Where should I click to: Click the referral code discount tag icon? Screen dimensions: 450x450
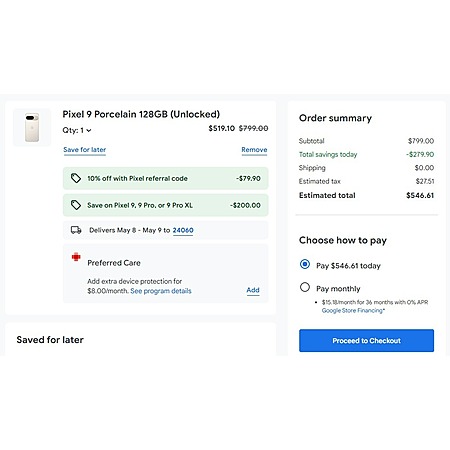(x=76, y=178)
